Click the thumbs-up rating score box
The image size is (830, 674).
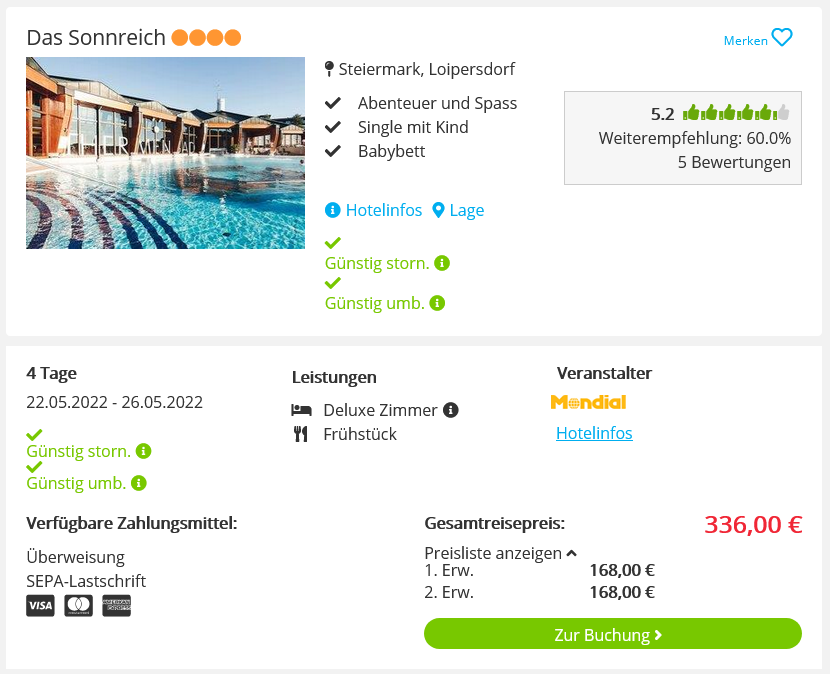click(x=682, y=138)
